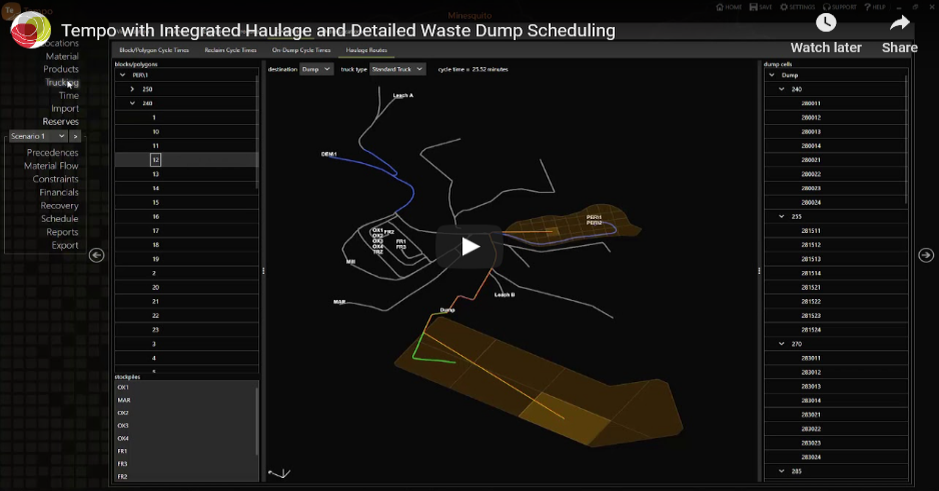Go to Reports section
This screenshot has width=939, height=491.
[x=62, y=232]
